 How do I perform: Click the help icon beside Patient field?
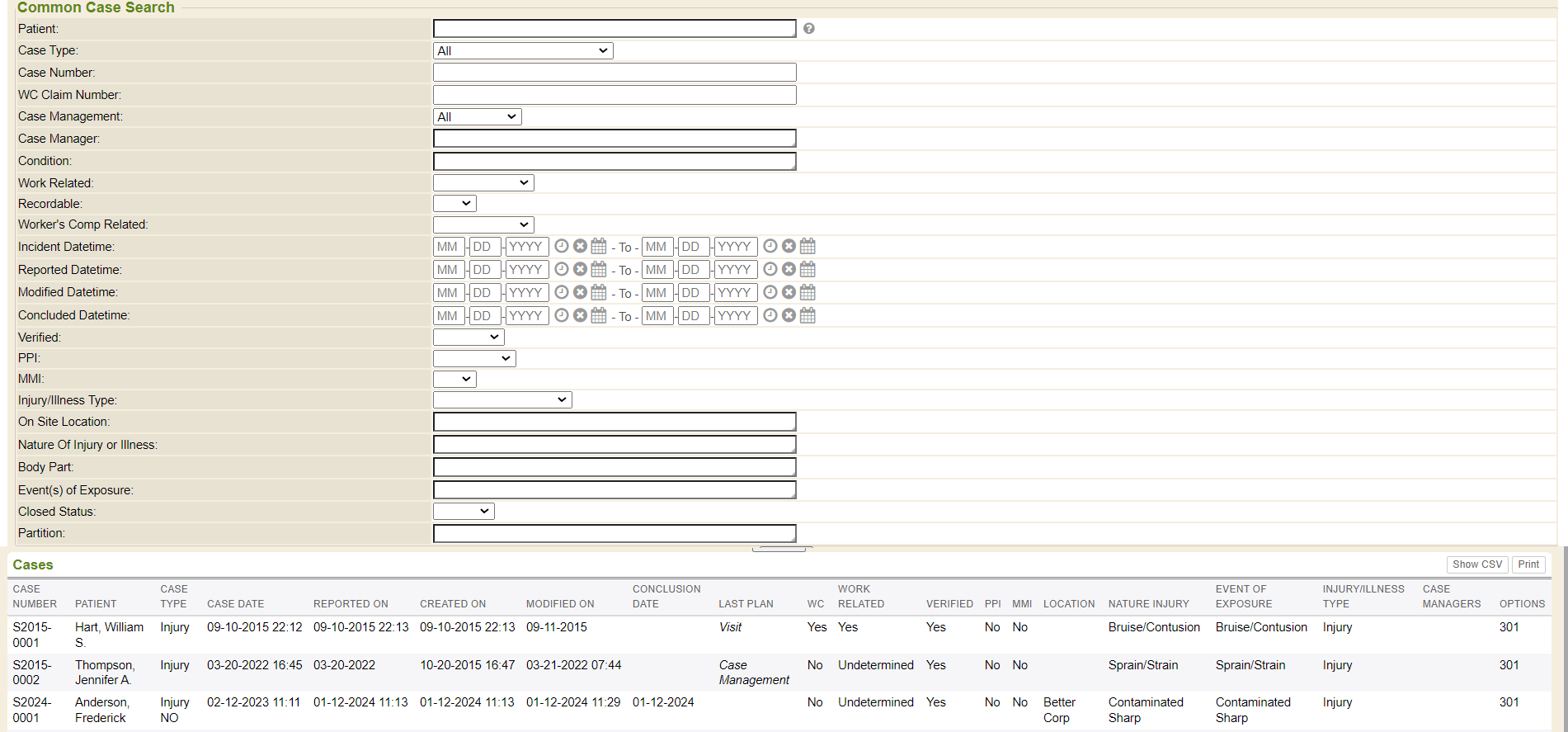(x=809, y=29)
